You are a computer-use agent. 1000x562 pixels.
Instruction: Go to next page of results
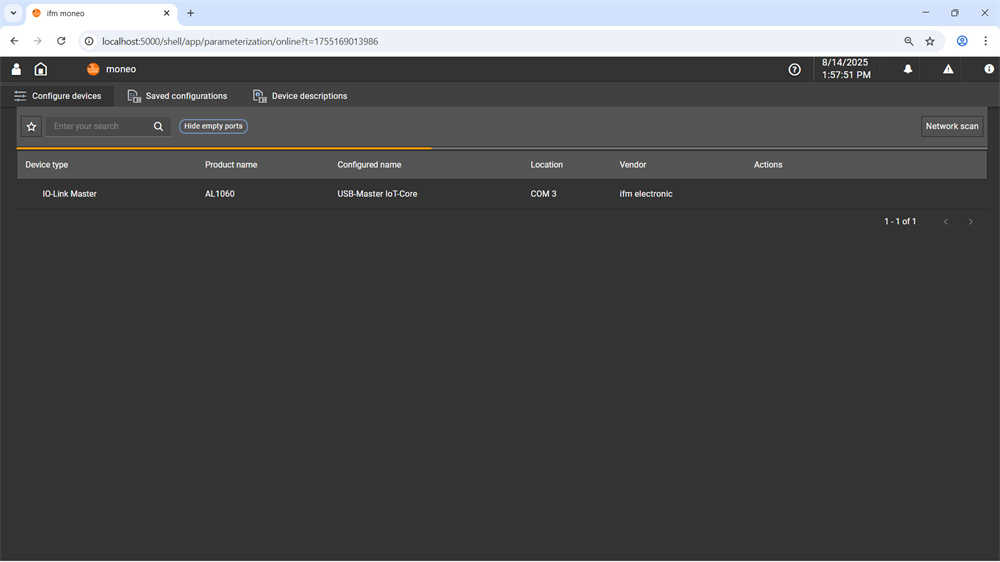click(971, 221)
